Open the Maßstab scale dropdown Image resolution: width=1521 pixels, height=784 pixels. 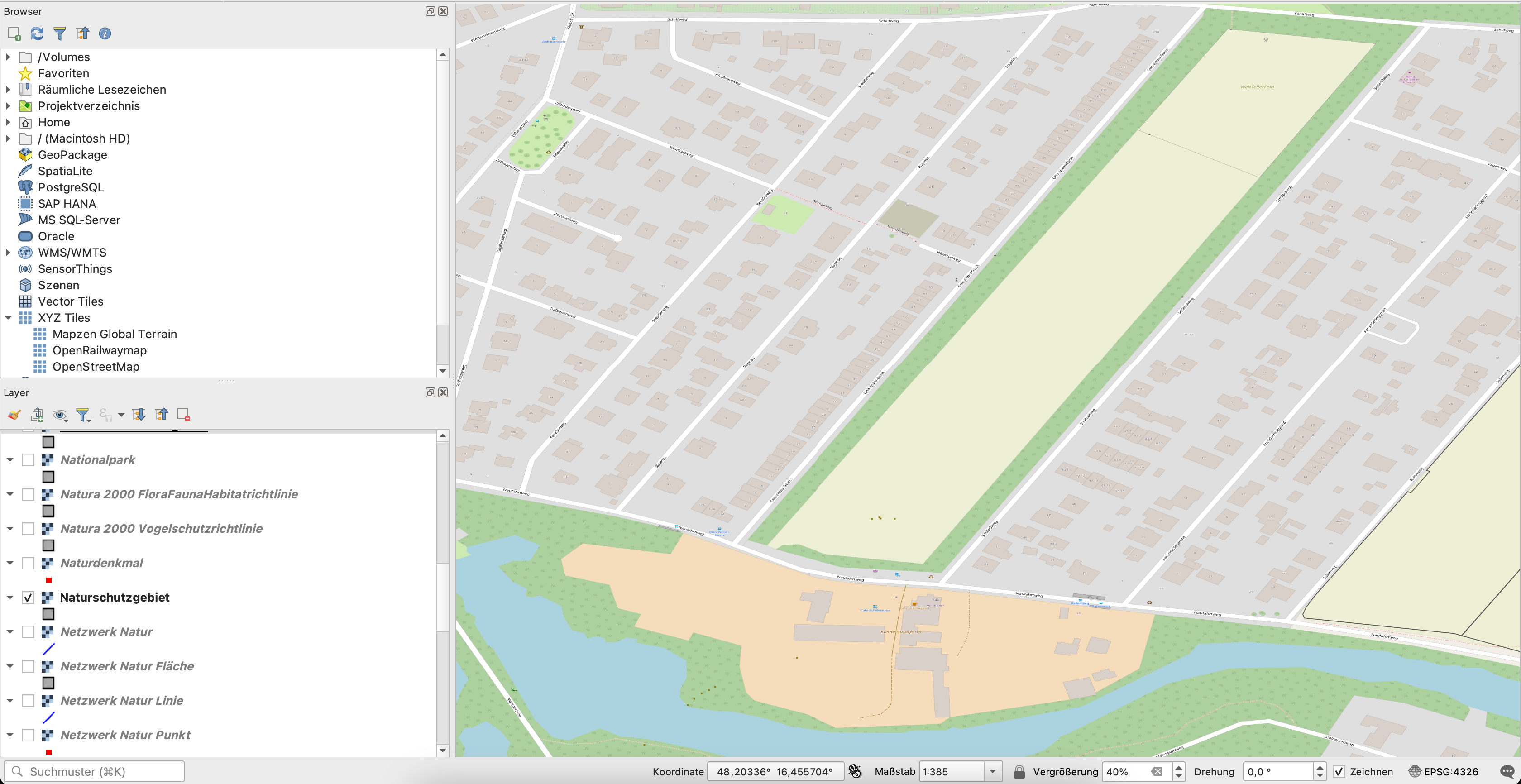click(993, 772)
